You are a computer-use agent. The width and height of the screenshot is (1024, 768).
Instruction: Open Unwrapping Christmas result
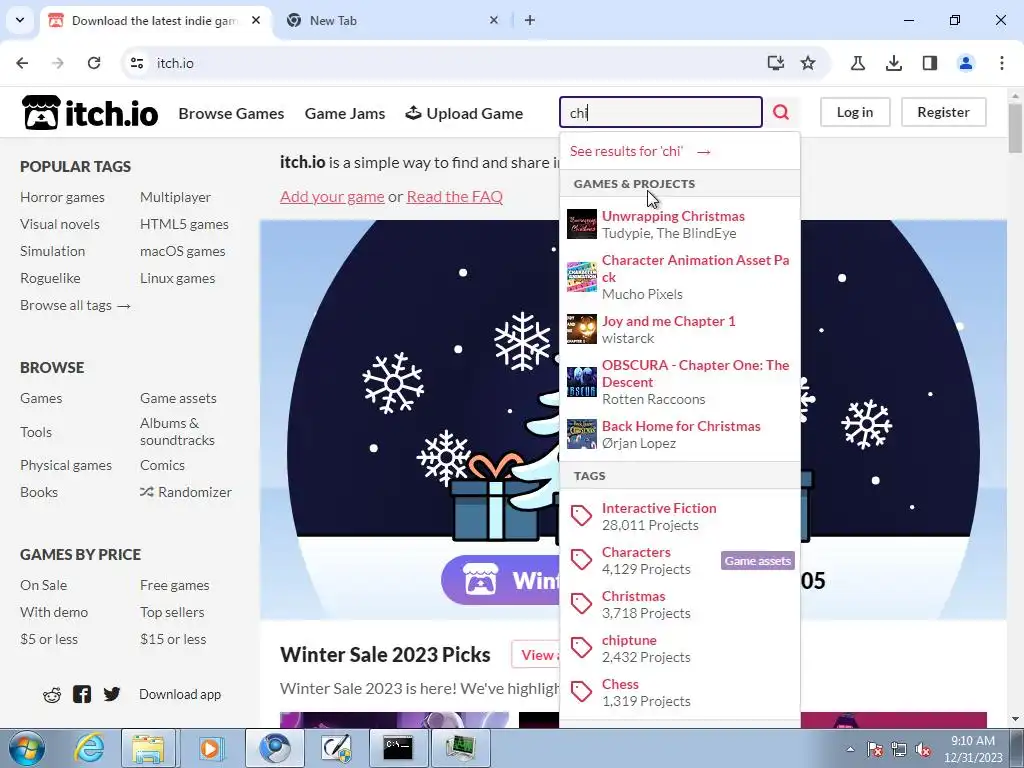(680, 224)
